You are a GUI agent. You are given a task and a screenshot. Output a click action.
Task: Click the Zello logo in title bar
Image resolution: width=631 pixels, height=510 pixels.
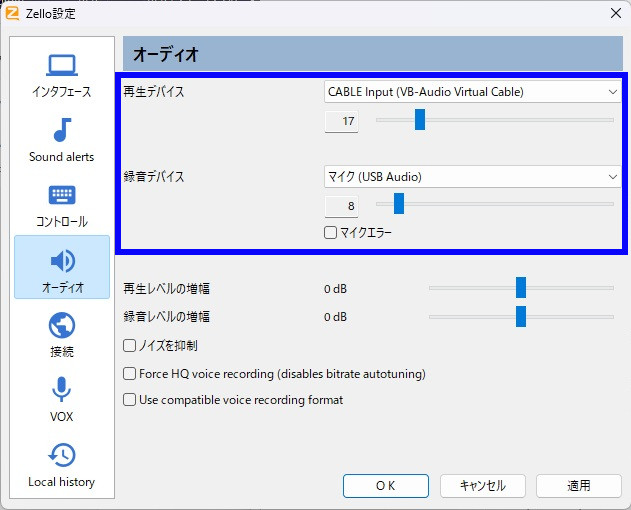click(x=13, y=13)
